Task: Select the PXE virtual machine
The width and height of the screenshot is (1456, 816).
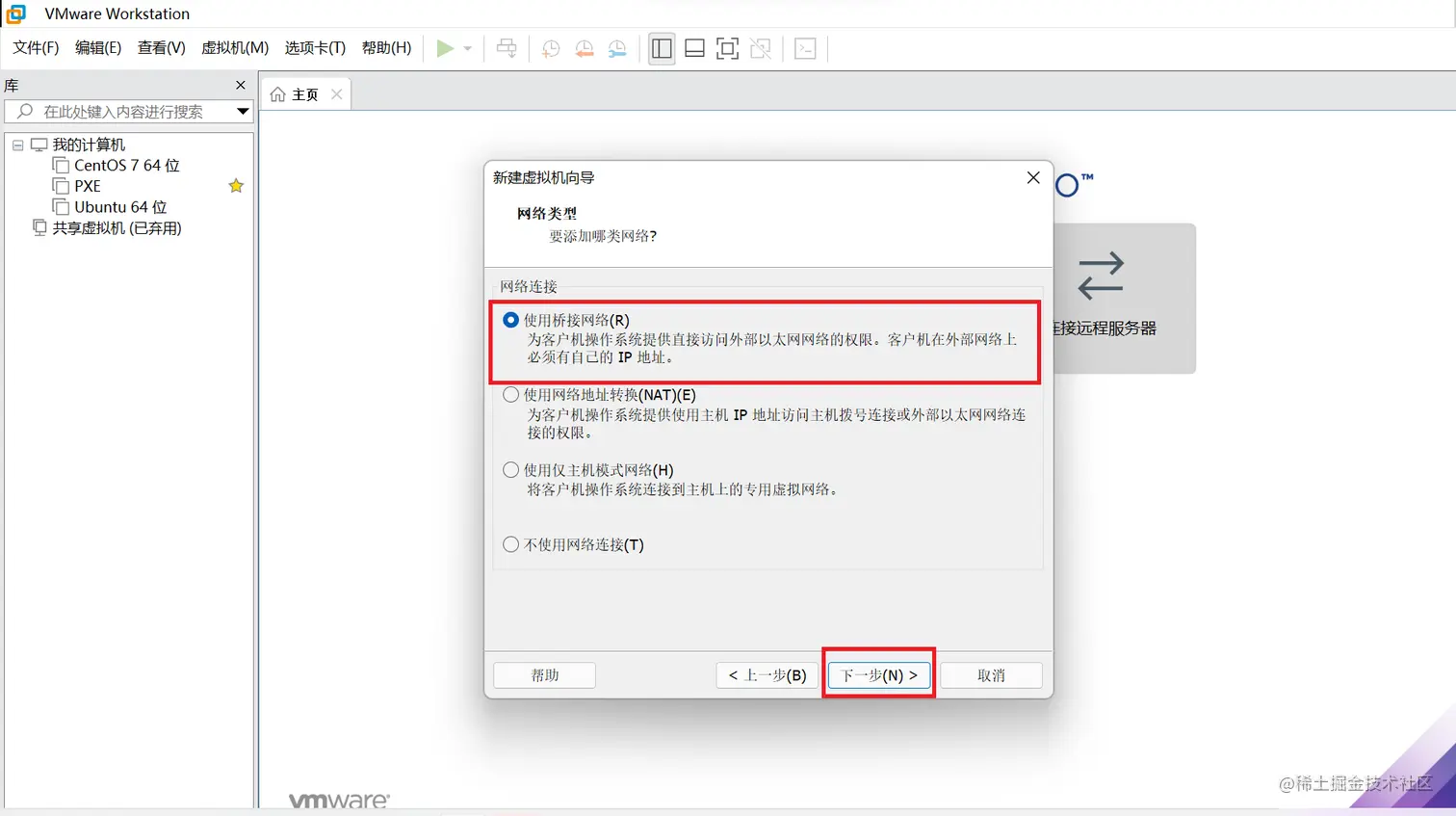Action: click(88, 186)
